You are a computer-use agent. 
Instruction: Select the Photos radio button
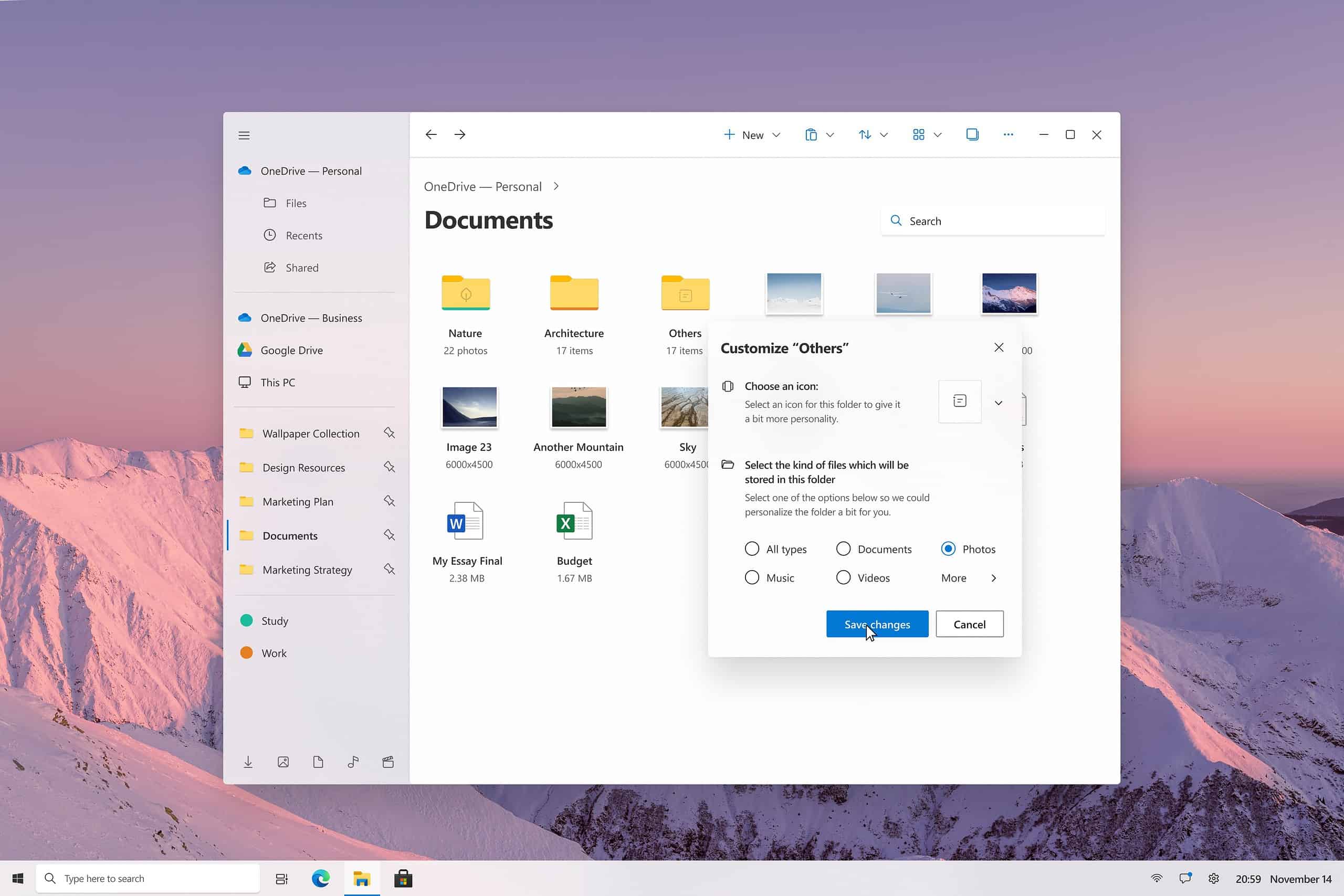pos(948,548)
